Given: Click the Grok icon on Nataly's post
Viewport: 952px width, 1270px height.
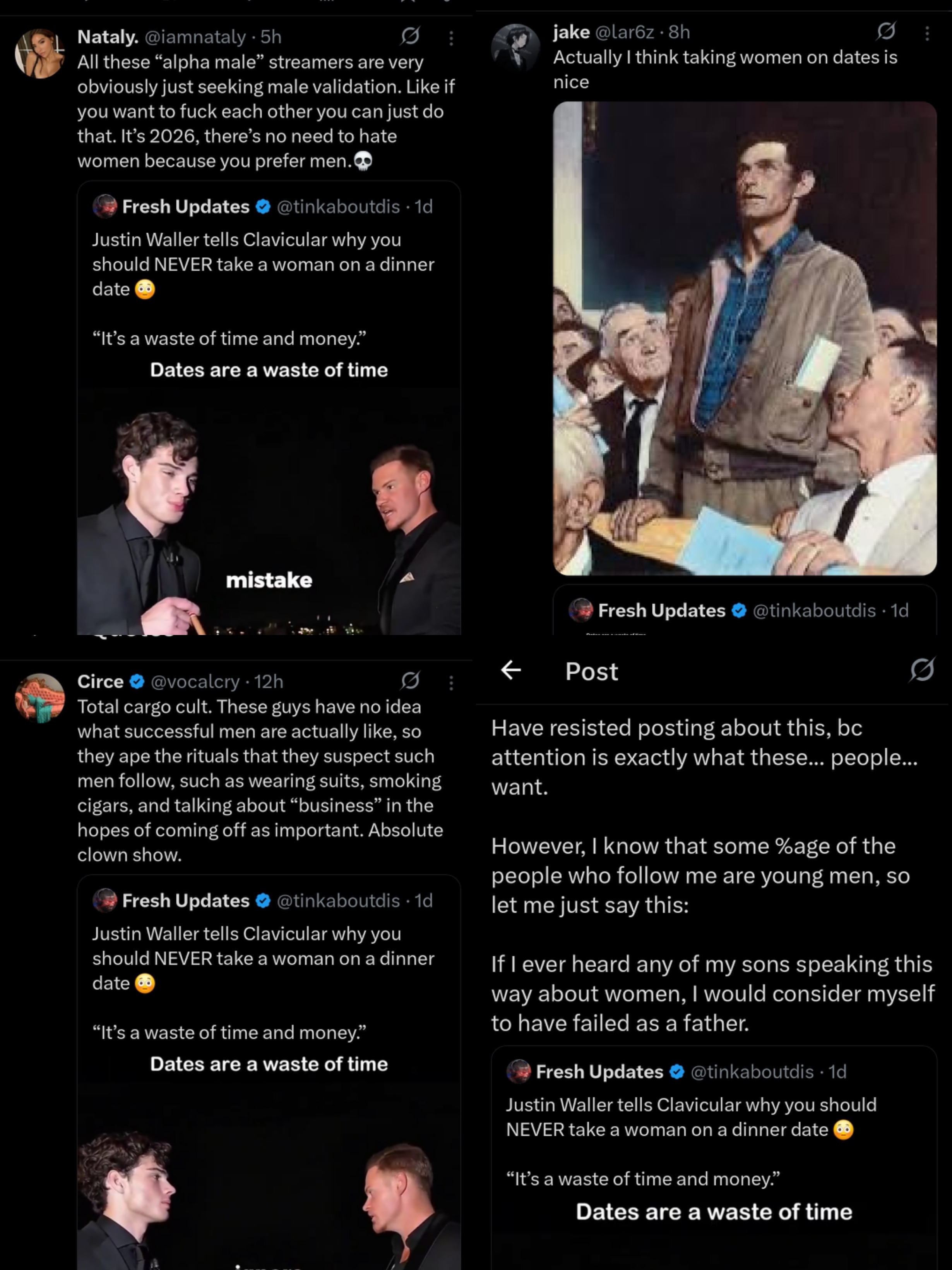Looking at the screenshot, I should tap(410, 36).
